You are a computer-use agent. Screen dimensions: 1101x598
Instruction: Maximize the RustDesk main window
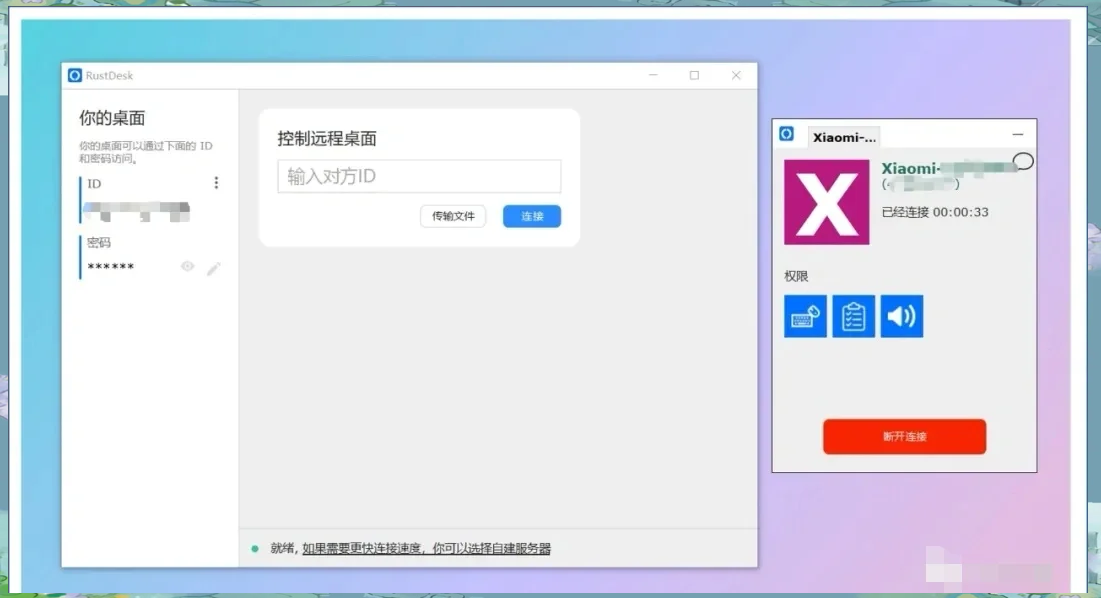point(694,75)
